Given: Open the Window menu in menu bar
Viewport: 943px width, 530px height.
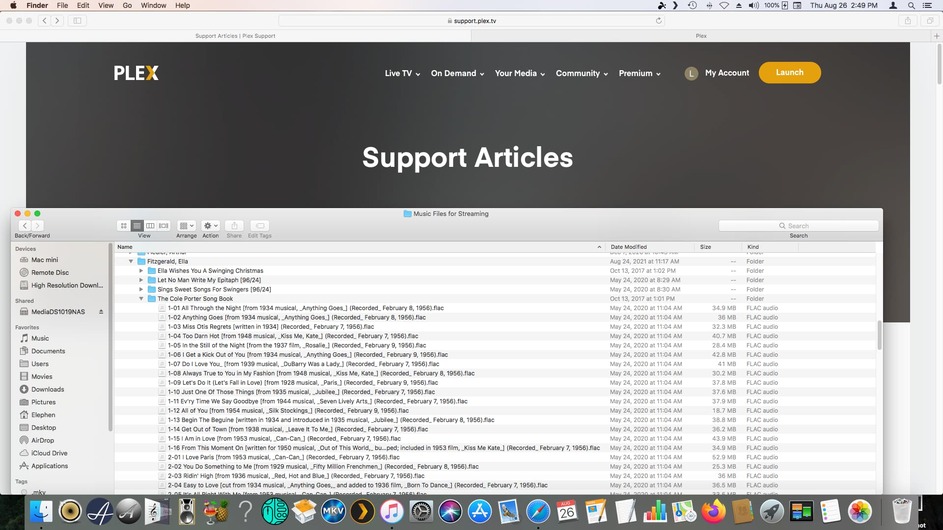Looking at the screenshot, I should point(153,5).
